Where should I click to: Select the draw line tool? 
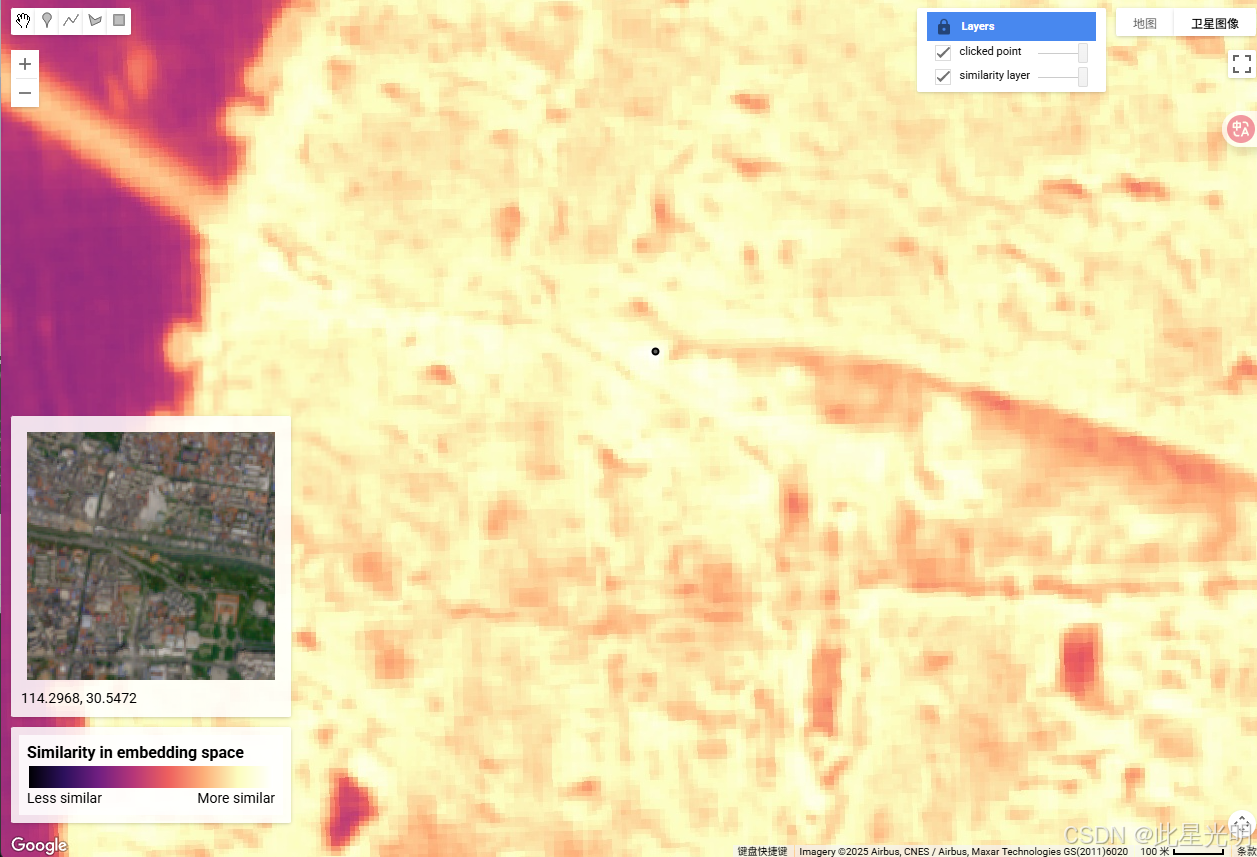71,21
